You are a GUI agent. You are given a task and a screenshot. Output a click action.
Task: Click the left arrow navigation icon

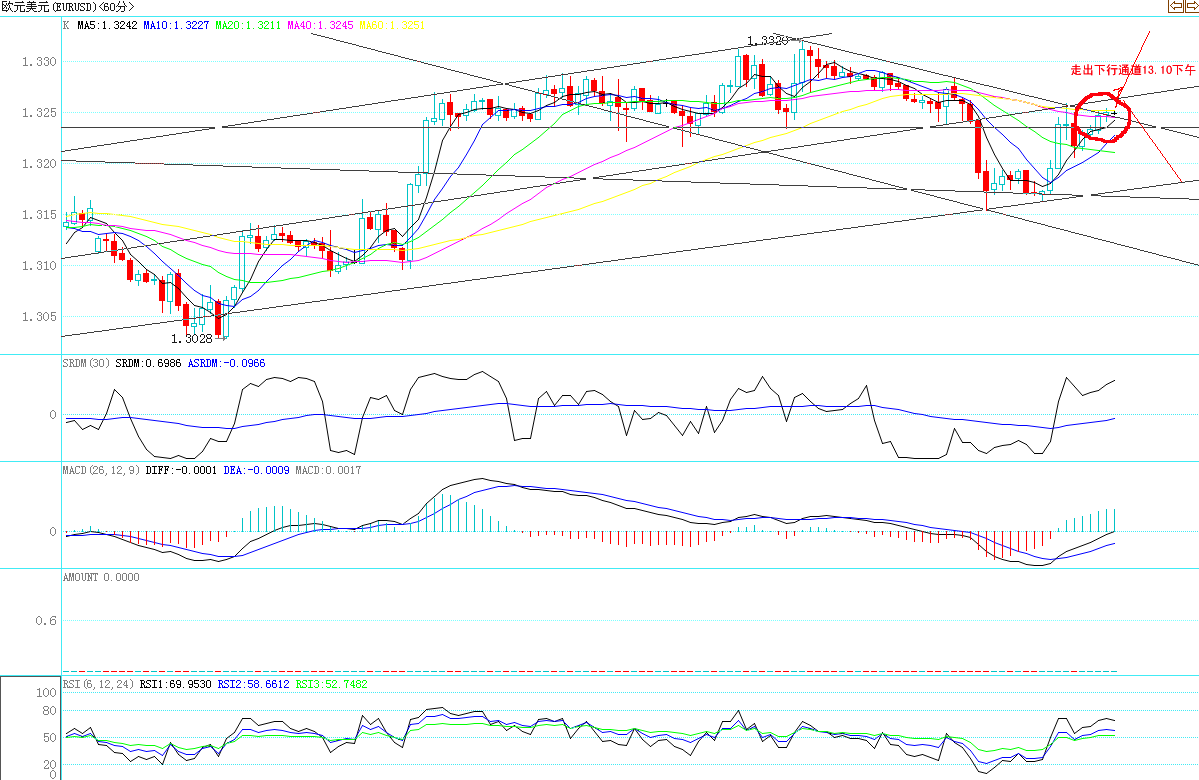pos(1175,7)
